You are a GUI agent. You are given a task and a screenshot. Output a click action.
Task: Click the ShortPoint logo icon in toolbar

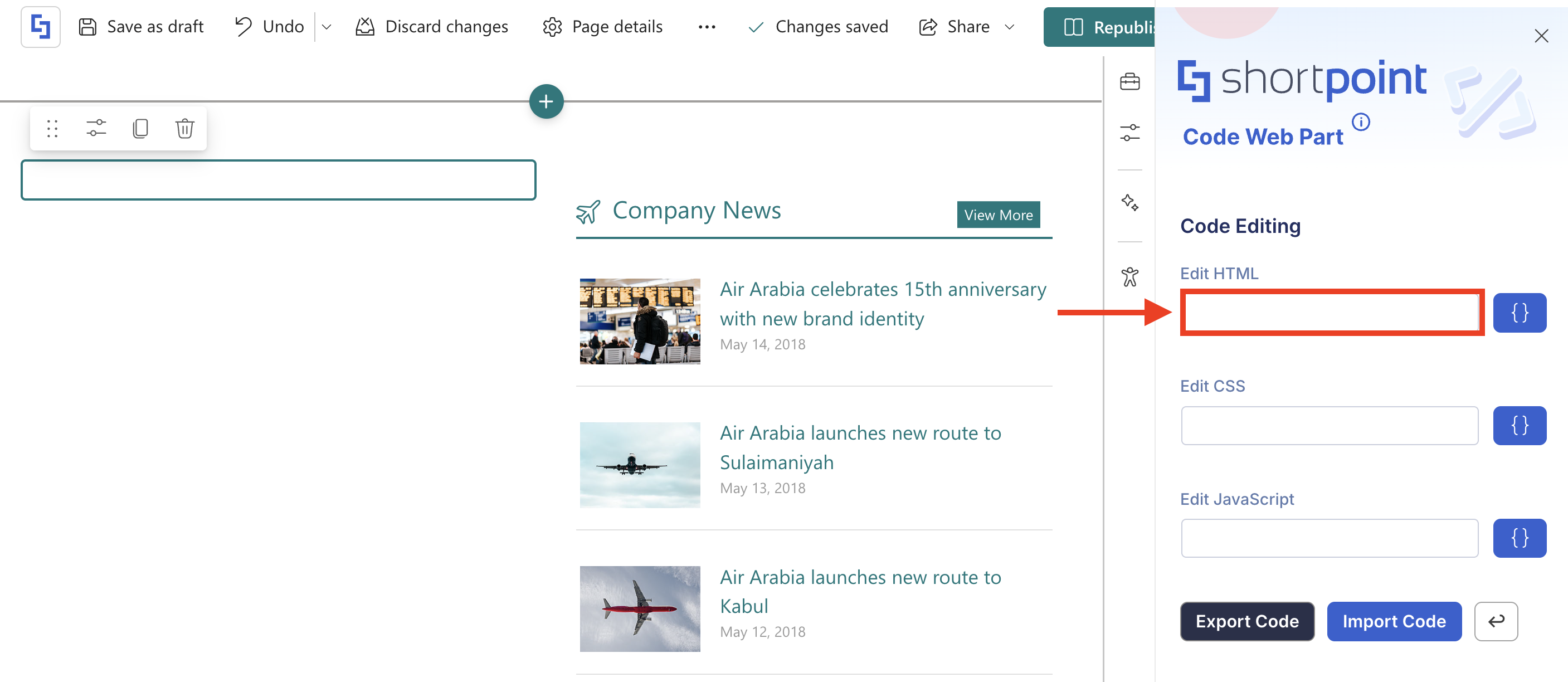[40, 27]
